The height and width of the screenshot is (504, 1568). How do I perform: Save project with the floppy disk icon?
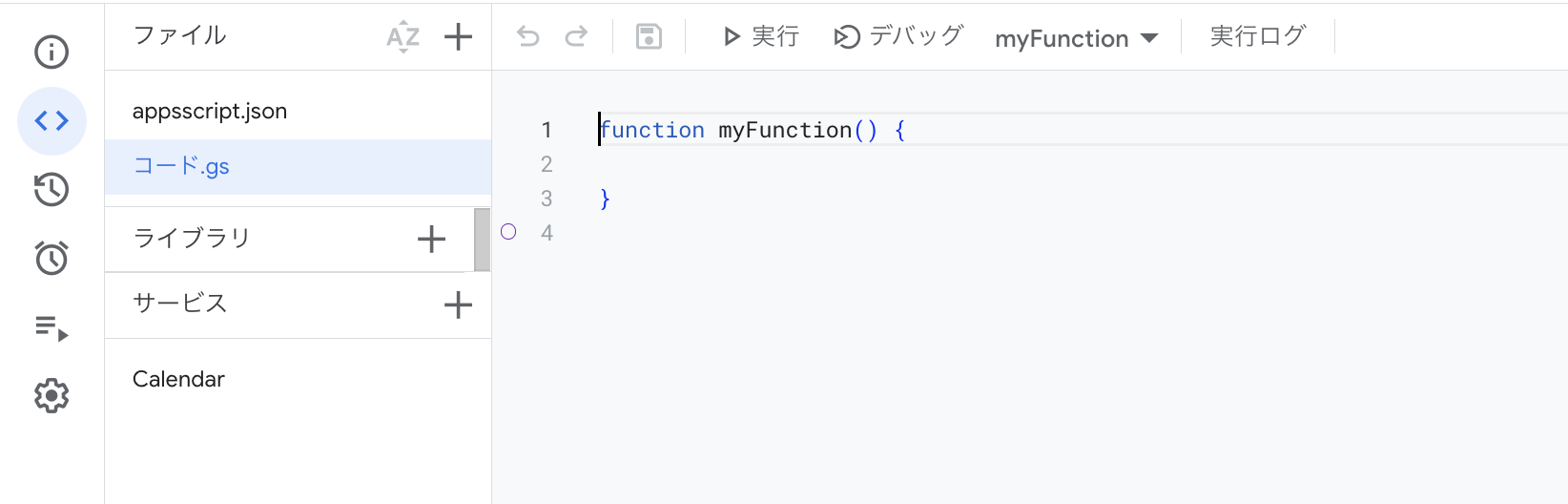click(649, 37)
